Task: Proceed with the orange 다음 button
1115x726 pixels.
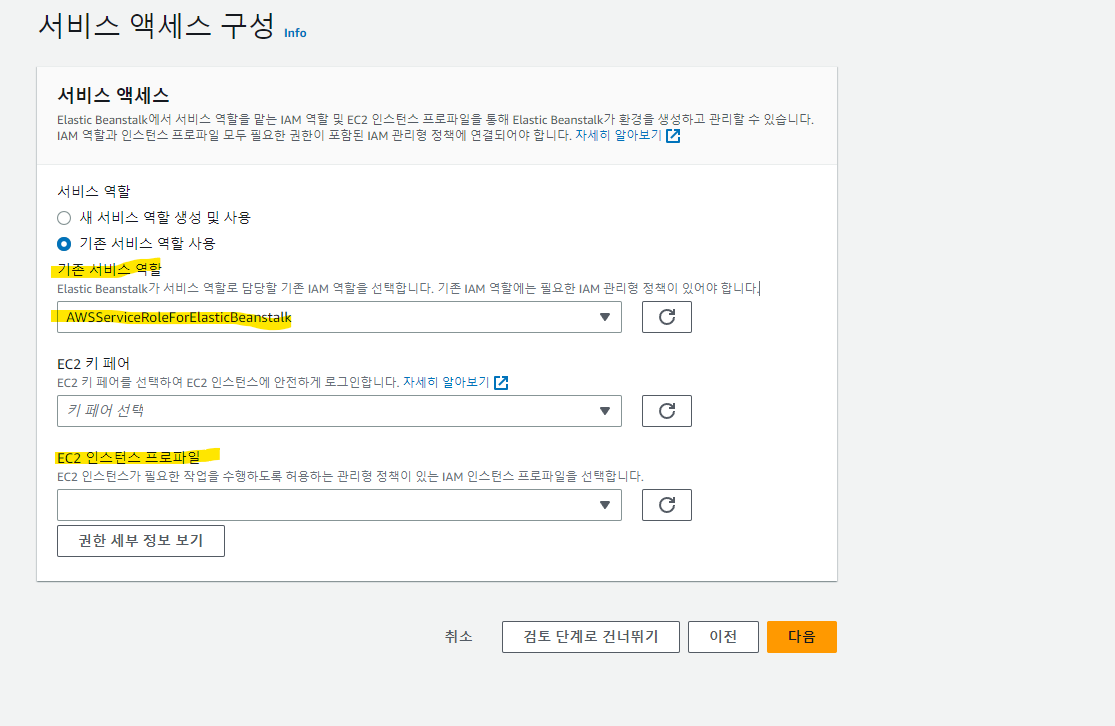Action: (801, 636)
